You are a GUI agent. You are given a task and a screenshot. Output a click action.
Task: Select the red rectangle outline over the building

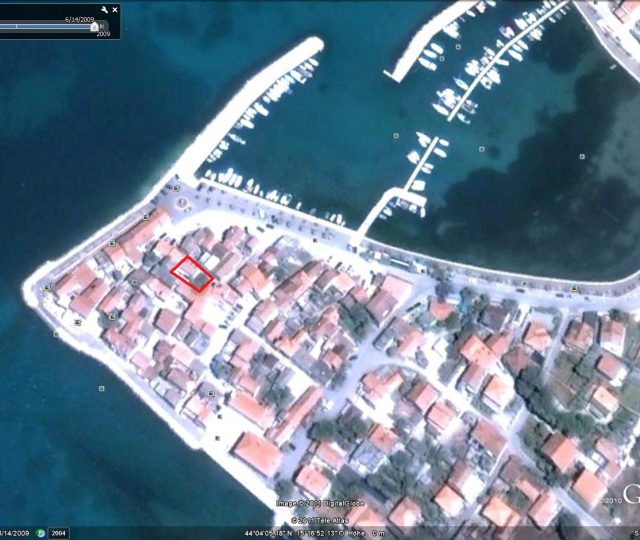(191, 273)
